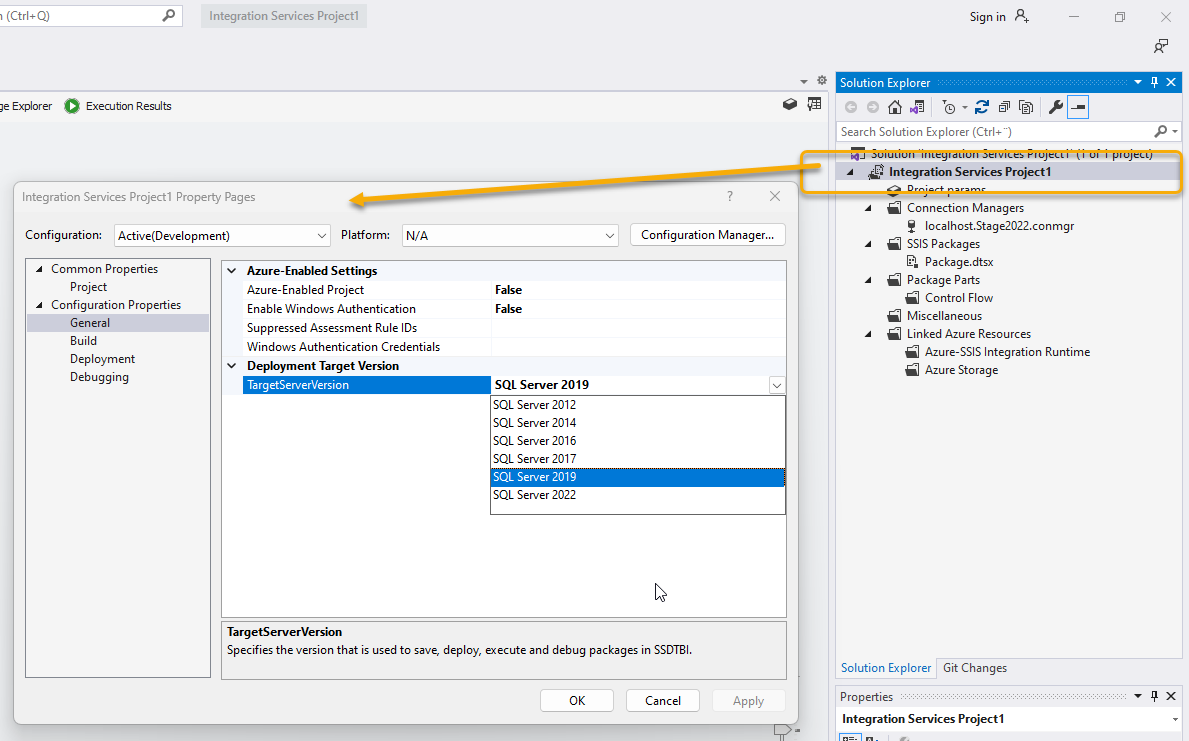Click the account icon next to Sign in
Image resolution: width=1189 pixels, height=741 pixels.
[1021, 16]
